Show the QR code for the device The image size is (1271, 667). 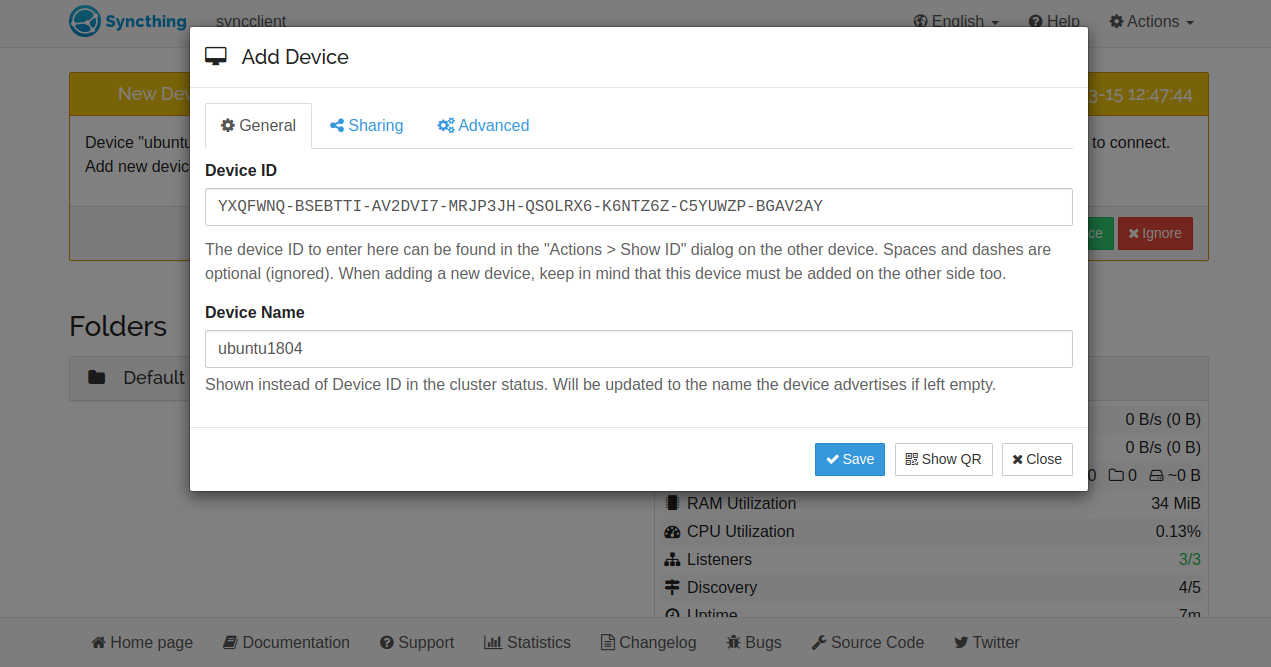point(943,459)
